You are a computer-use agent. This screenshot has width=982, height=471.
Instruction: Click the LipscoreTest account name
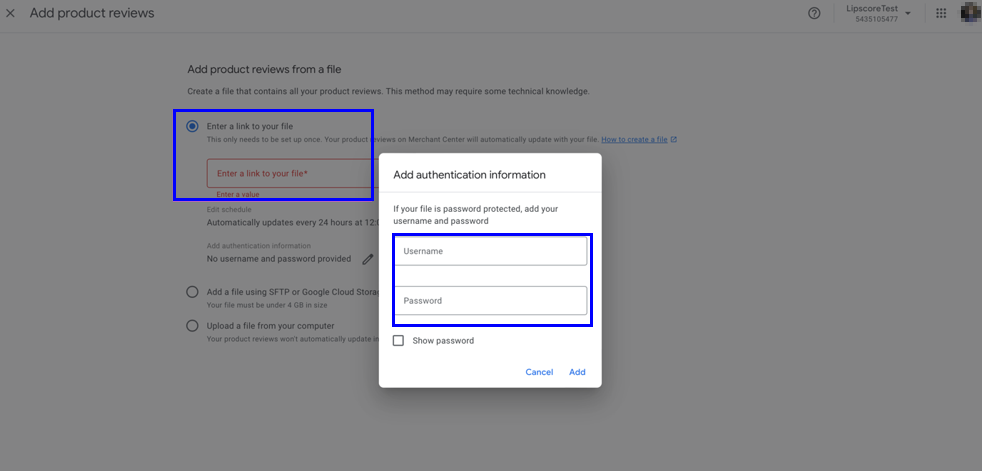click(871, 9)
